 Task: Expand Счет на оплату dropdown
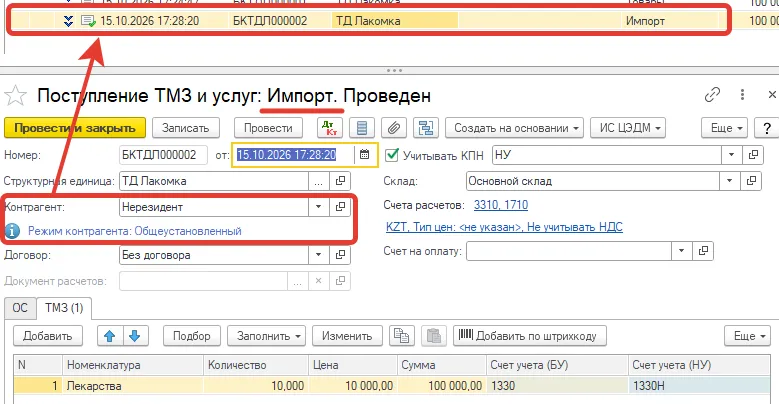click(682, 251)
